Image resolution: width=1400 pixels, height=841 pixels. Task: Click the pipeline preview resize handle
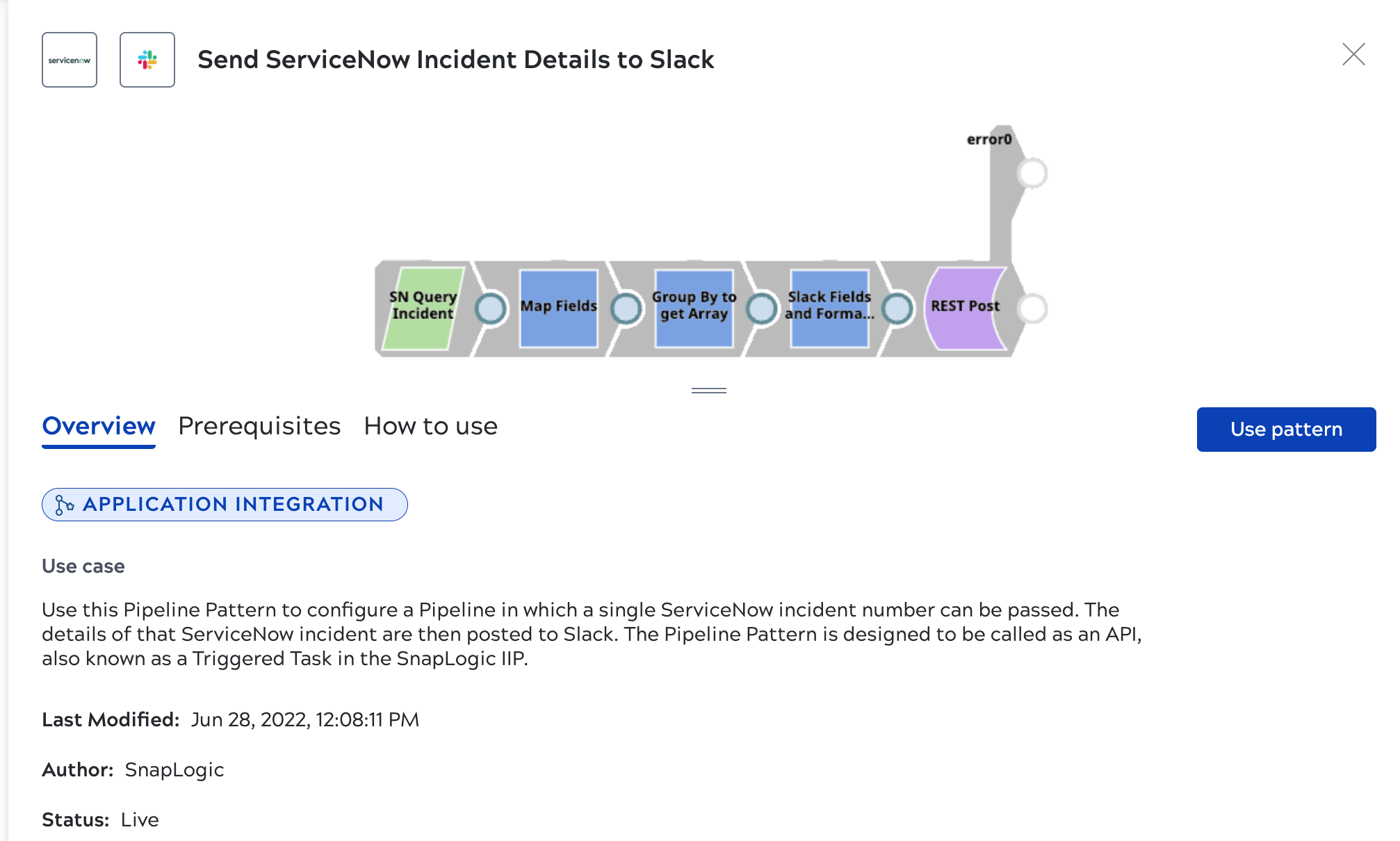[709, 391]
